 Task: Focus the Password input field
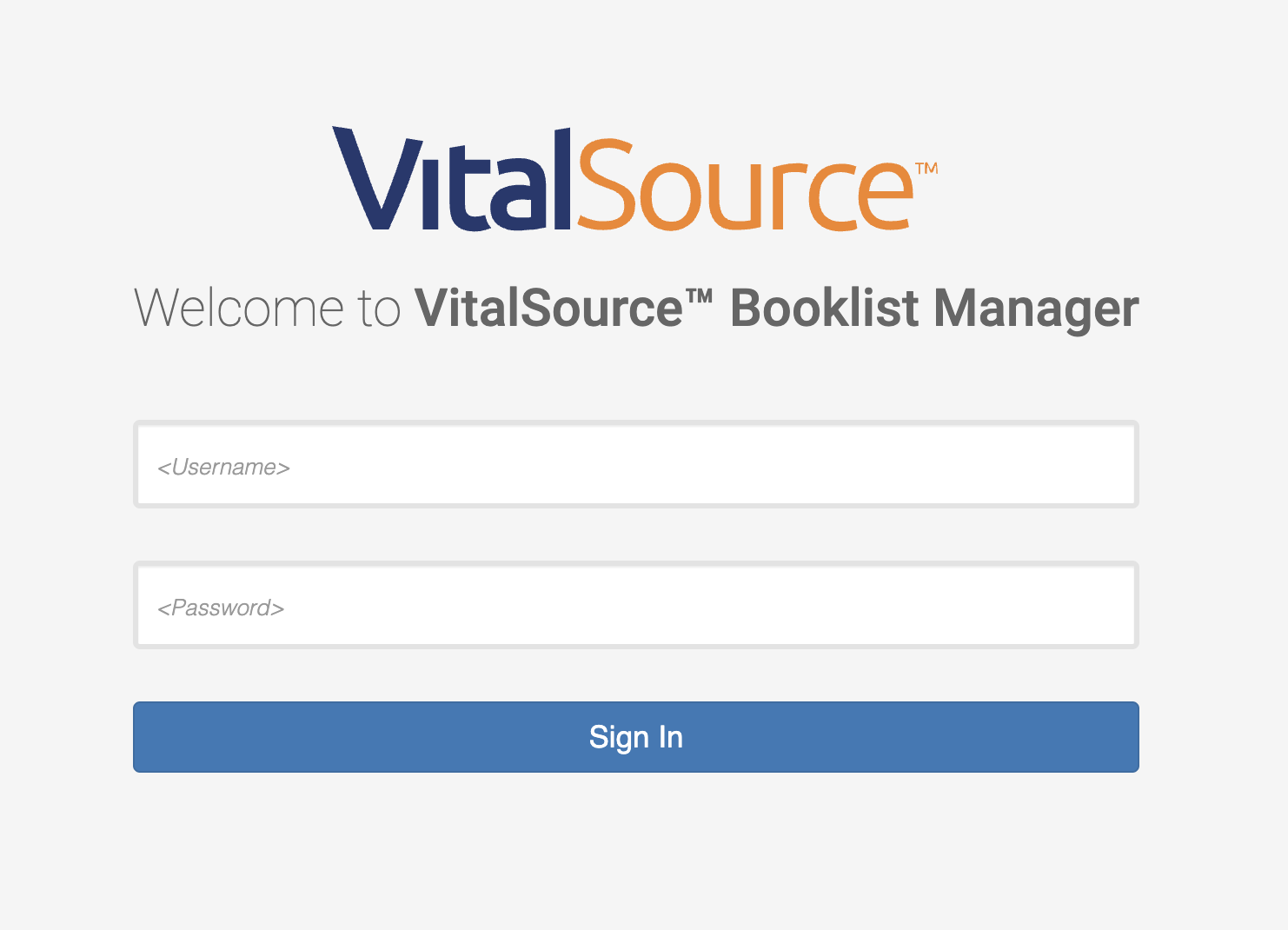point(636,605)
